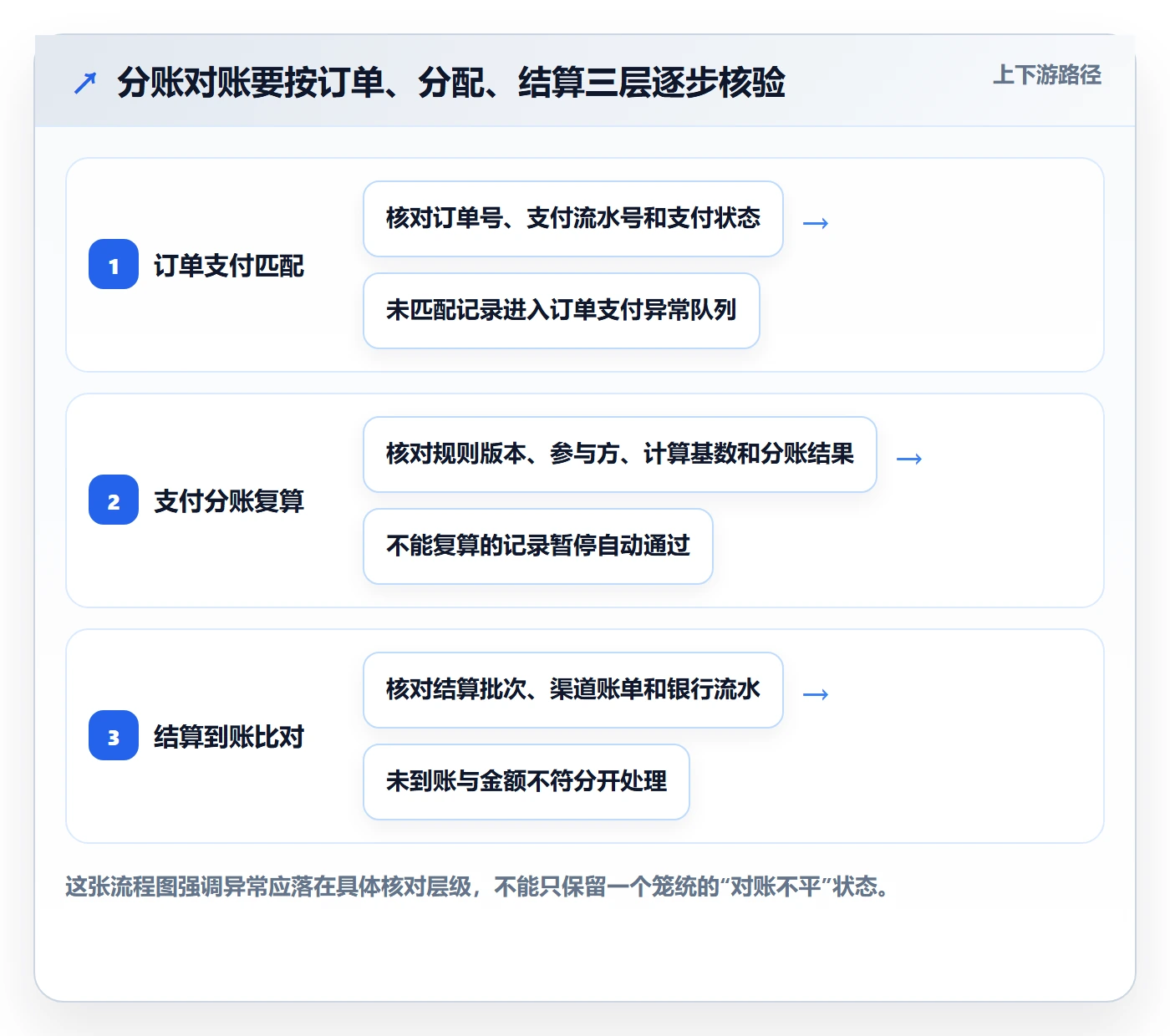Select the 核对订单号、支付流水号和支付状态 box
1170x1036 pixels.
pos(573,219)
